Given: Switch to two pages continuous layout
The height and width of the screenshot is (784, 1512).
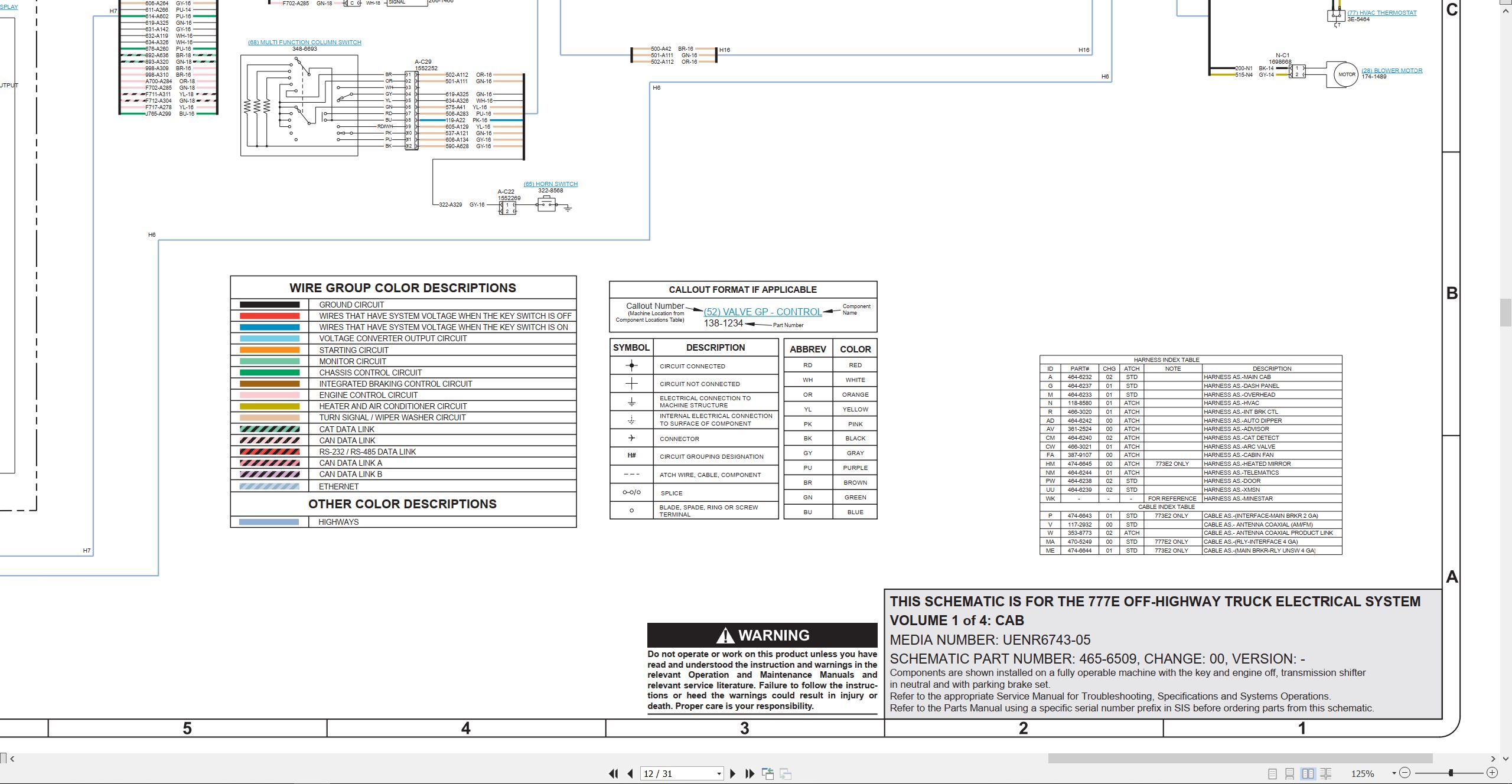Looking at the screenshot, I should [x=1326, y=773].
